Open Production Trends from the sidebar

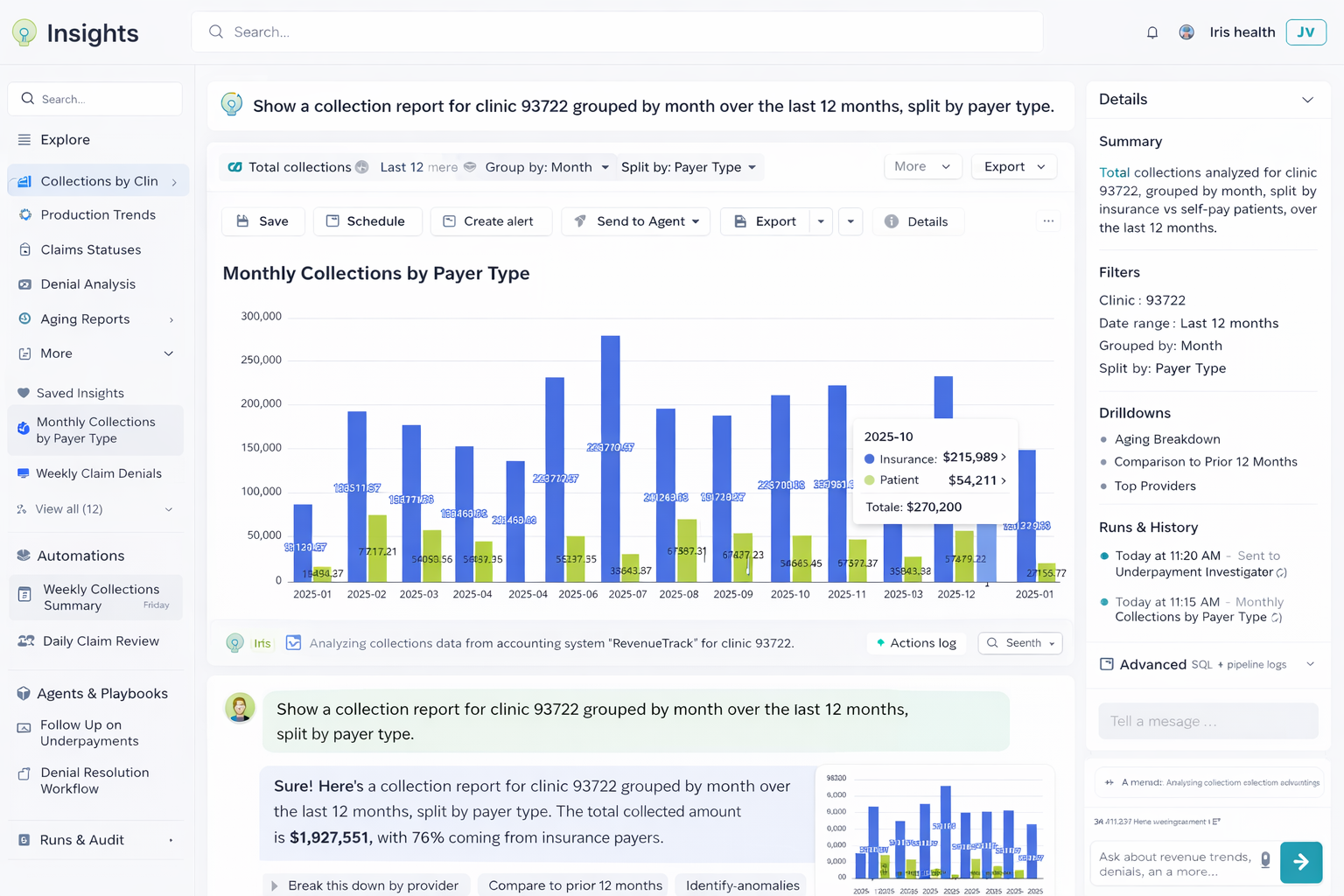pyautogui.click(x=96, y=214)
